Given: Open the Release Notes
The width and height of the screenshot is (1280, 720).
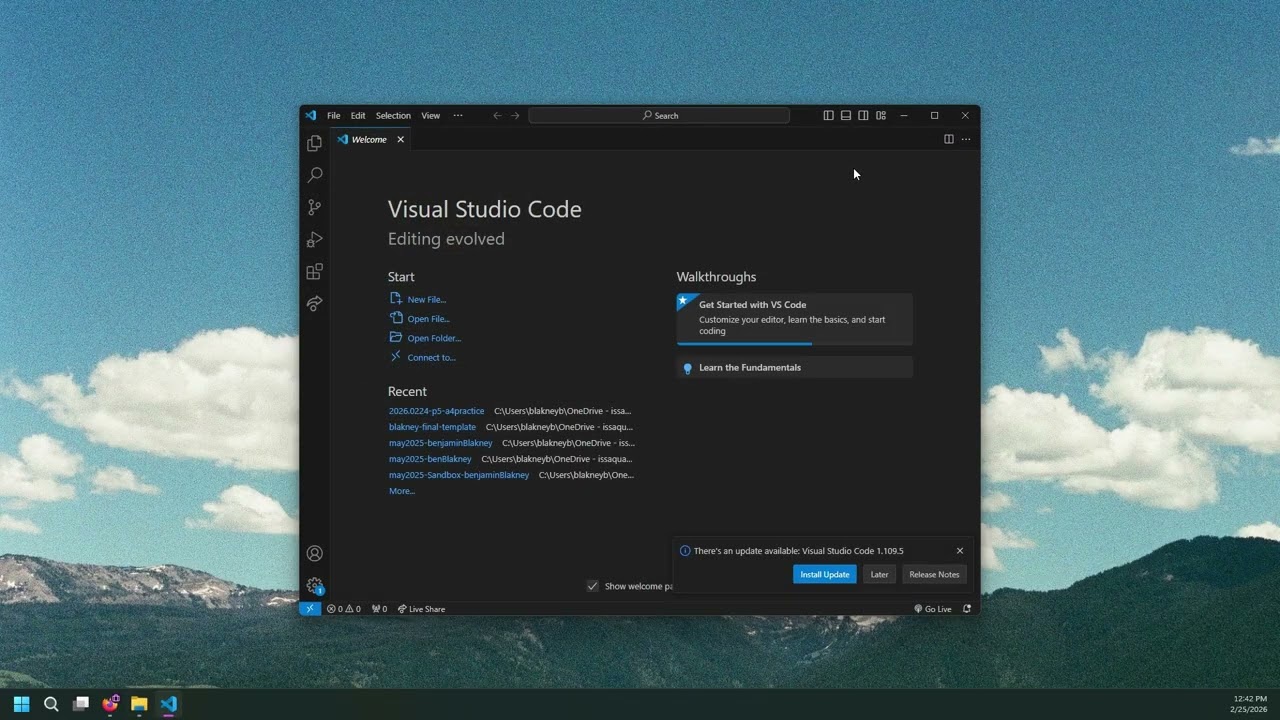Looking at the screenshot, I should tap(935, 574).
